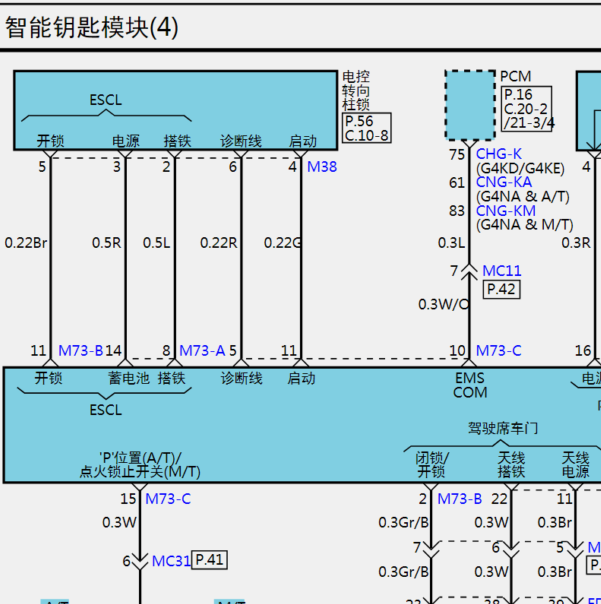Click 启动 label in lower module
Image resolution: width=601 pixels, height=604 pixels.
click(x=301, y=378)
